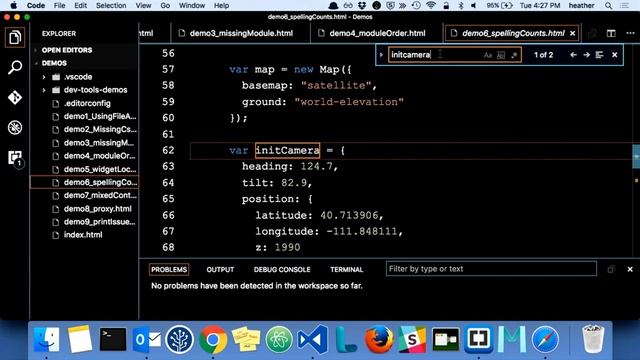
Task: Open demo9_printIssue file
Action: pyautogui.click(x=99, y=222)
